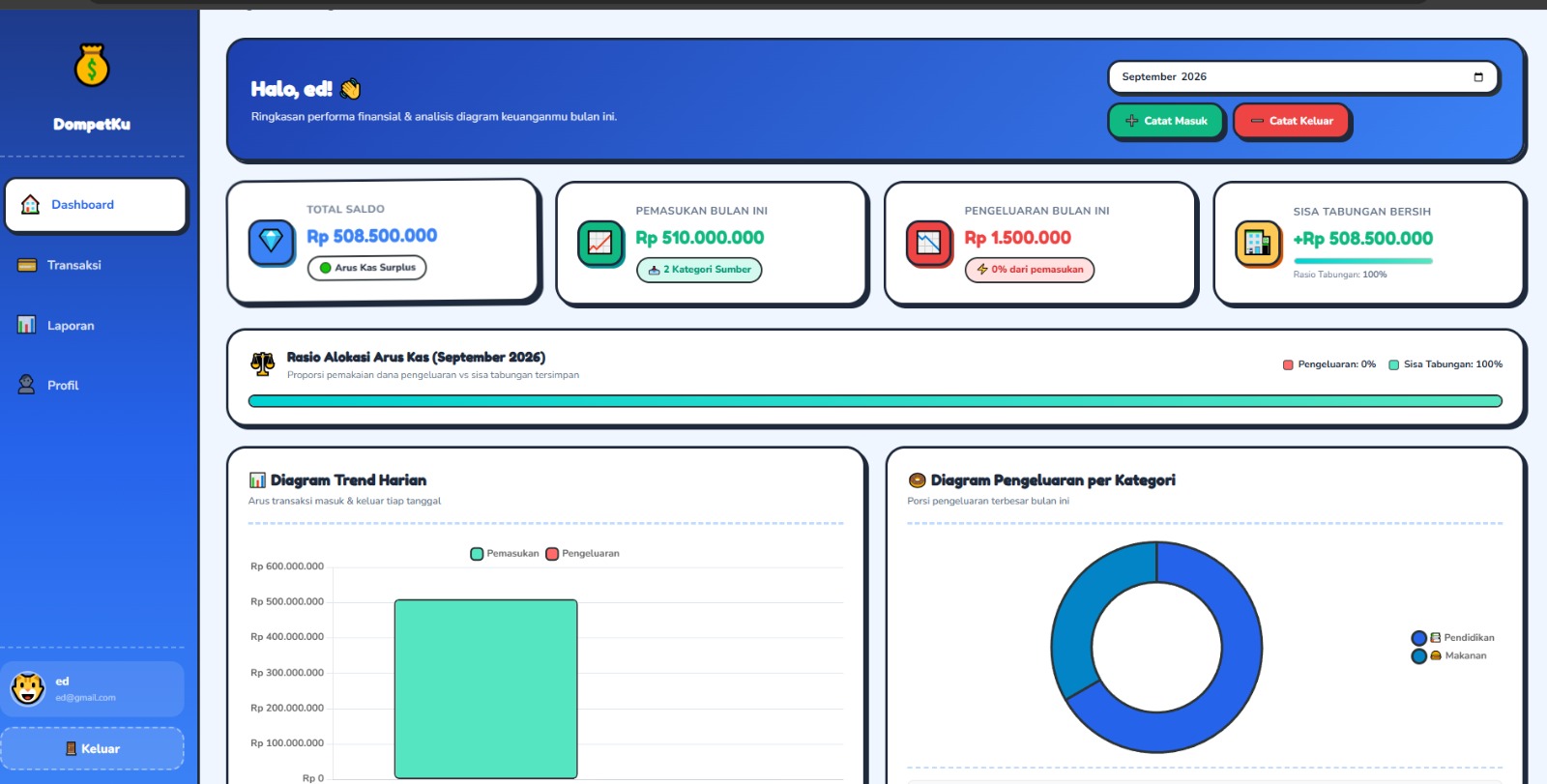Toggle Pemasukan legend in trend chart
This screenshot has width=1547, height=784.
tap(505, 554)
